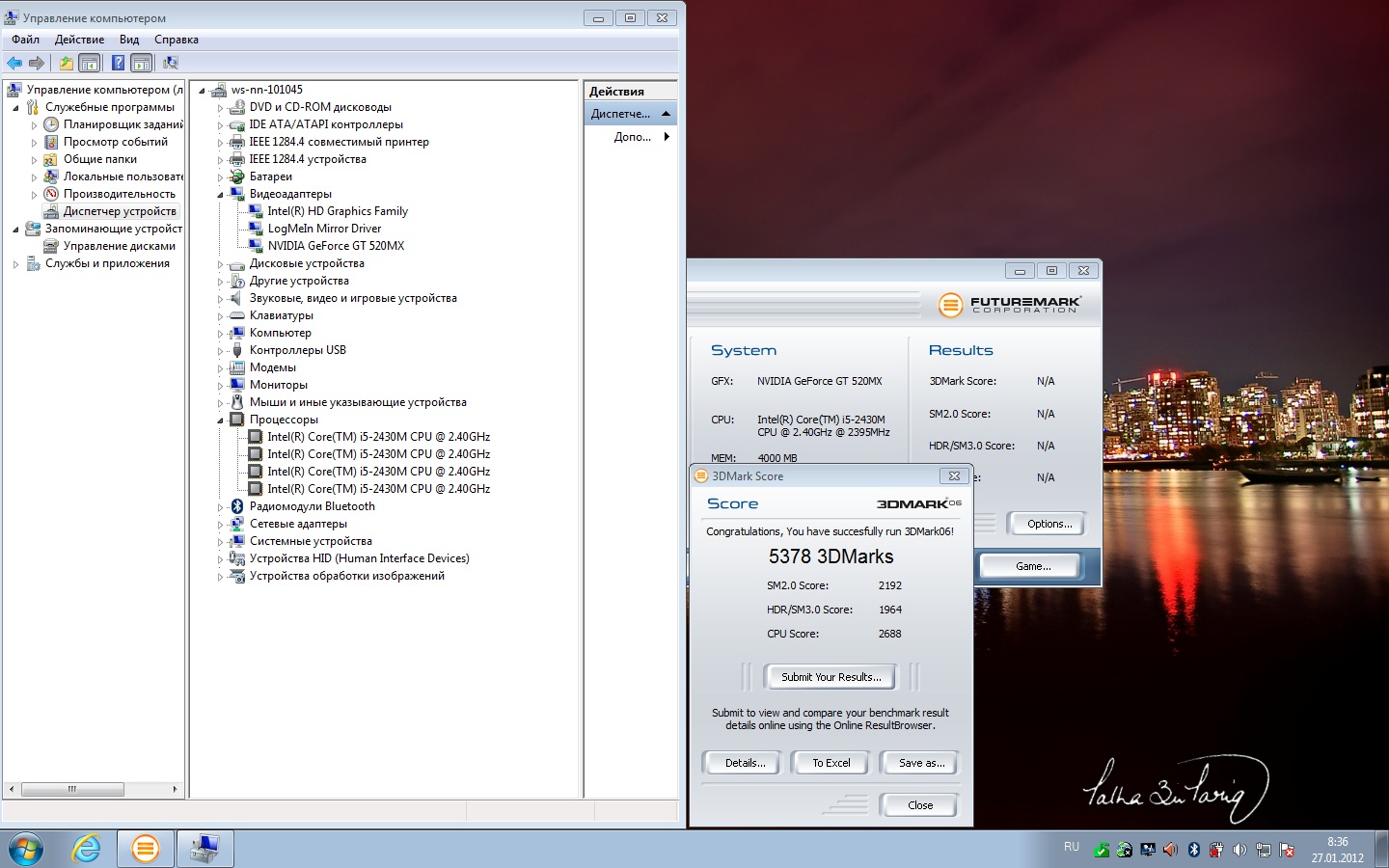
Task: Click the To Excel button
Action: tap(831, 763)
